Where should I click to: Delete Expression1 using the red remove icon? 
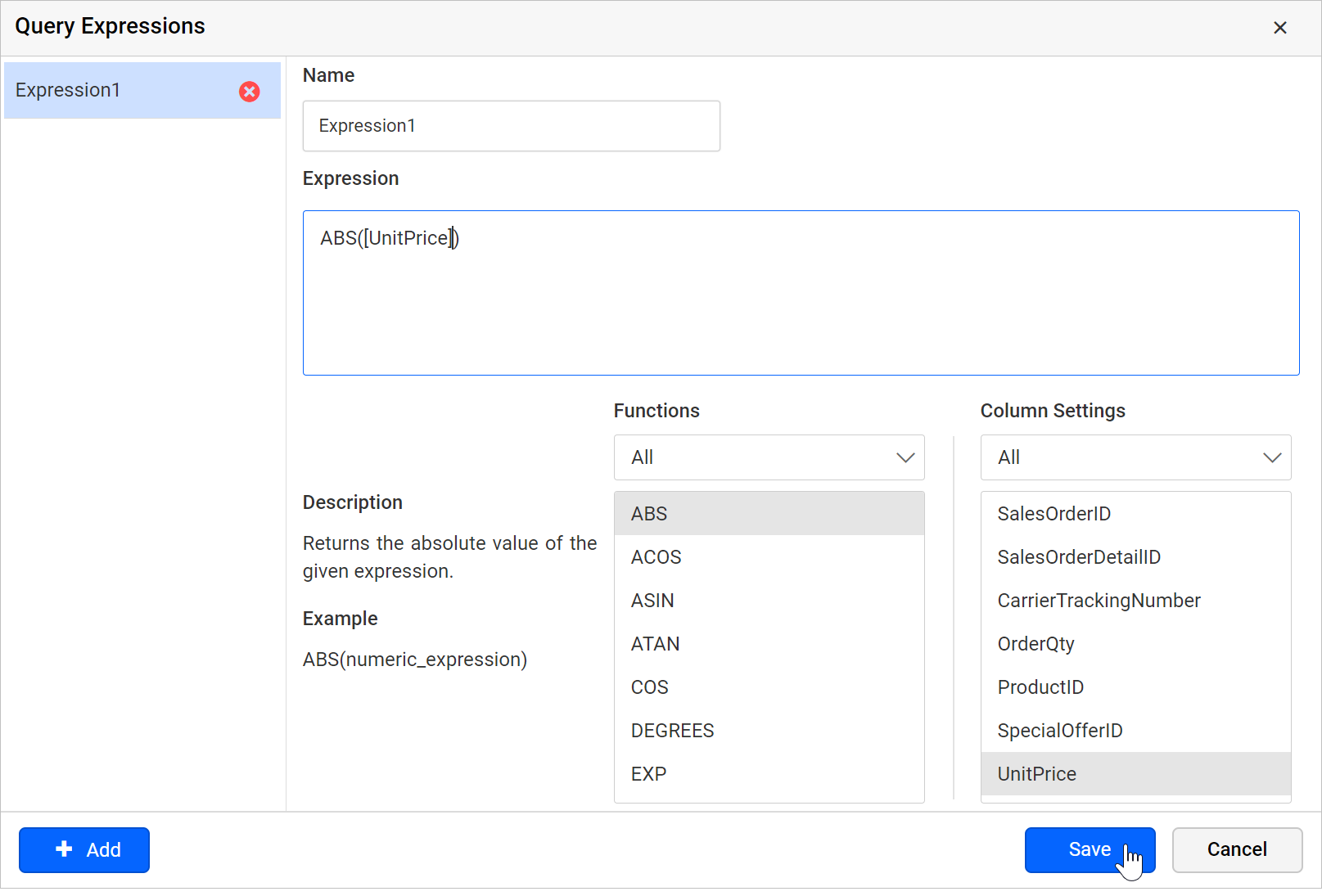(250, 92)
